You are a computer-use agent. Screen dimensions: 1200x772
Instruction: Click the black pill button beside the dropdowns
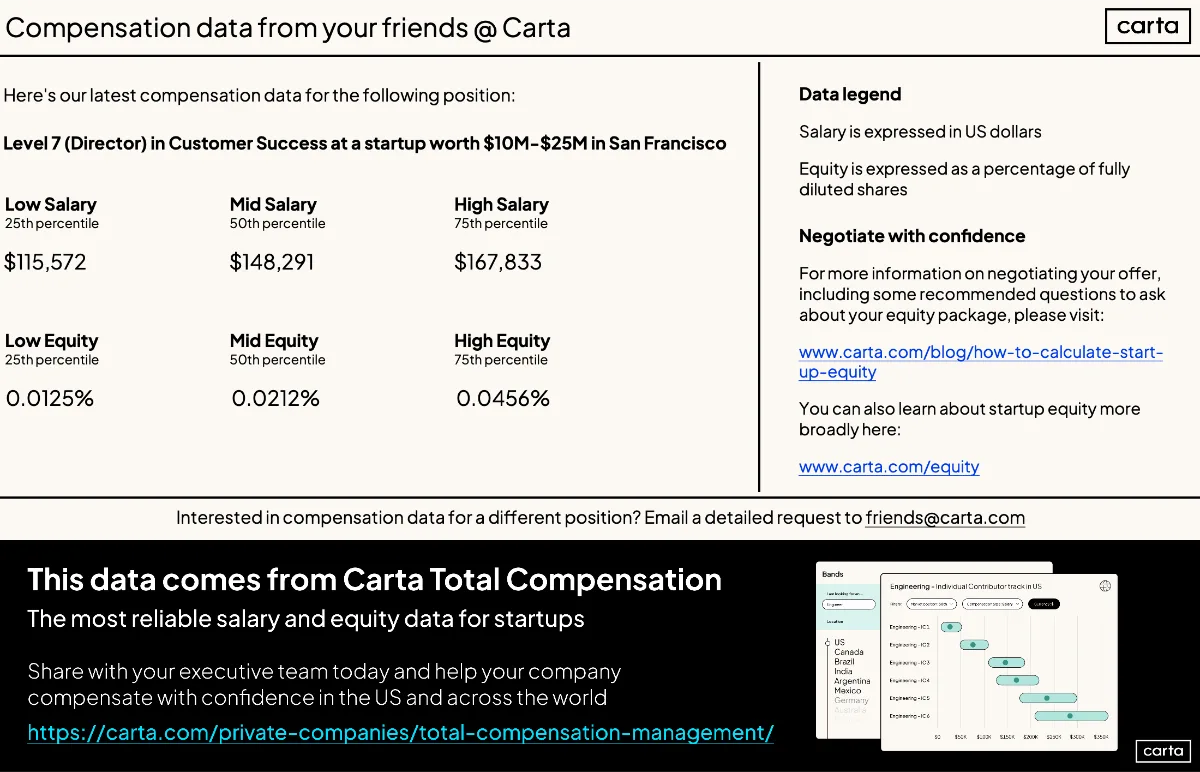click(1044, 604)
